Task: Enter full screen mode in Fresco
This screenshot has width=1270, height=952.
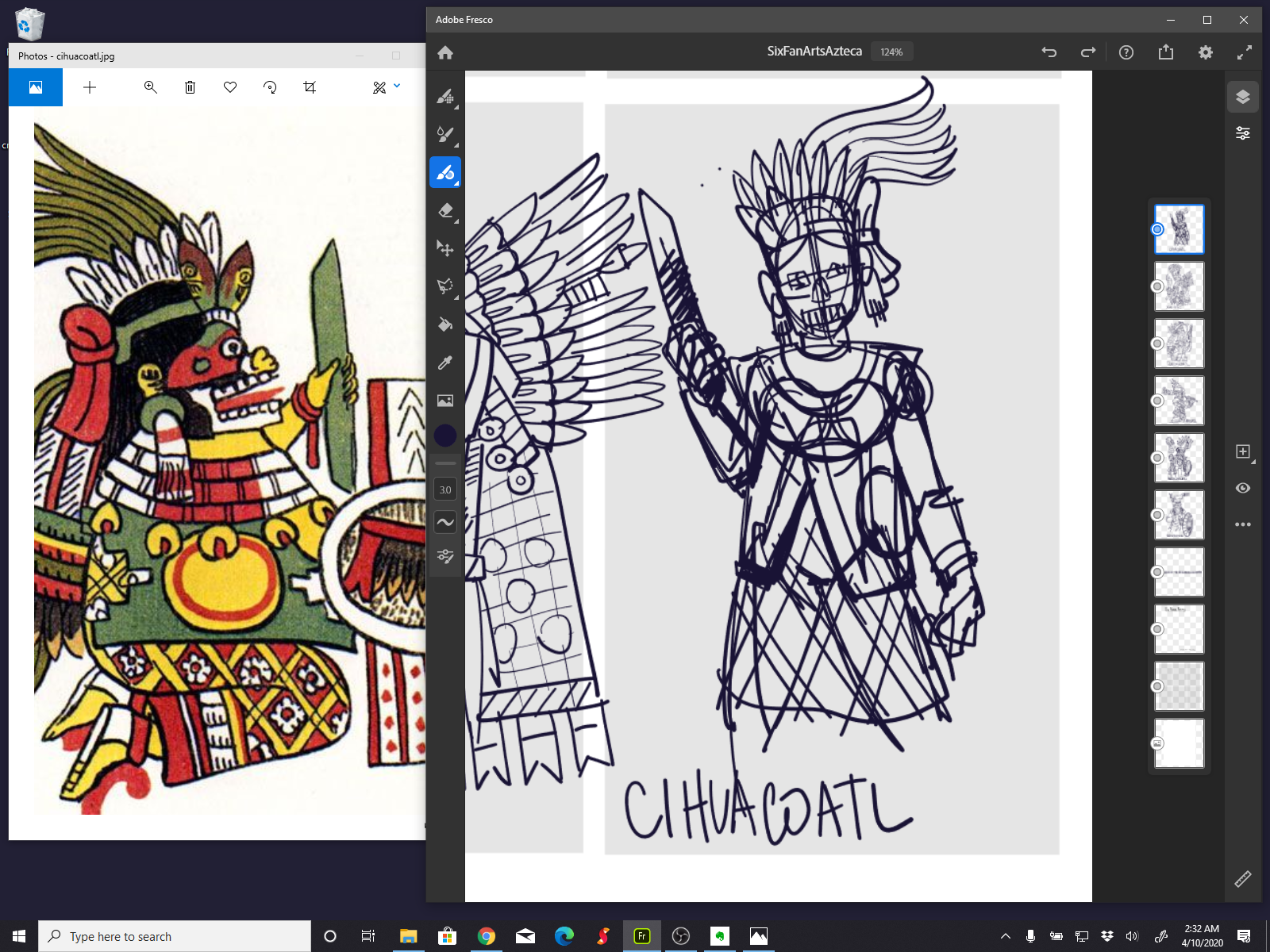Action: coord(1245,52)
